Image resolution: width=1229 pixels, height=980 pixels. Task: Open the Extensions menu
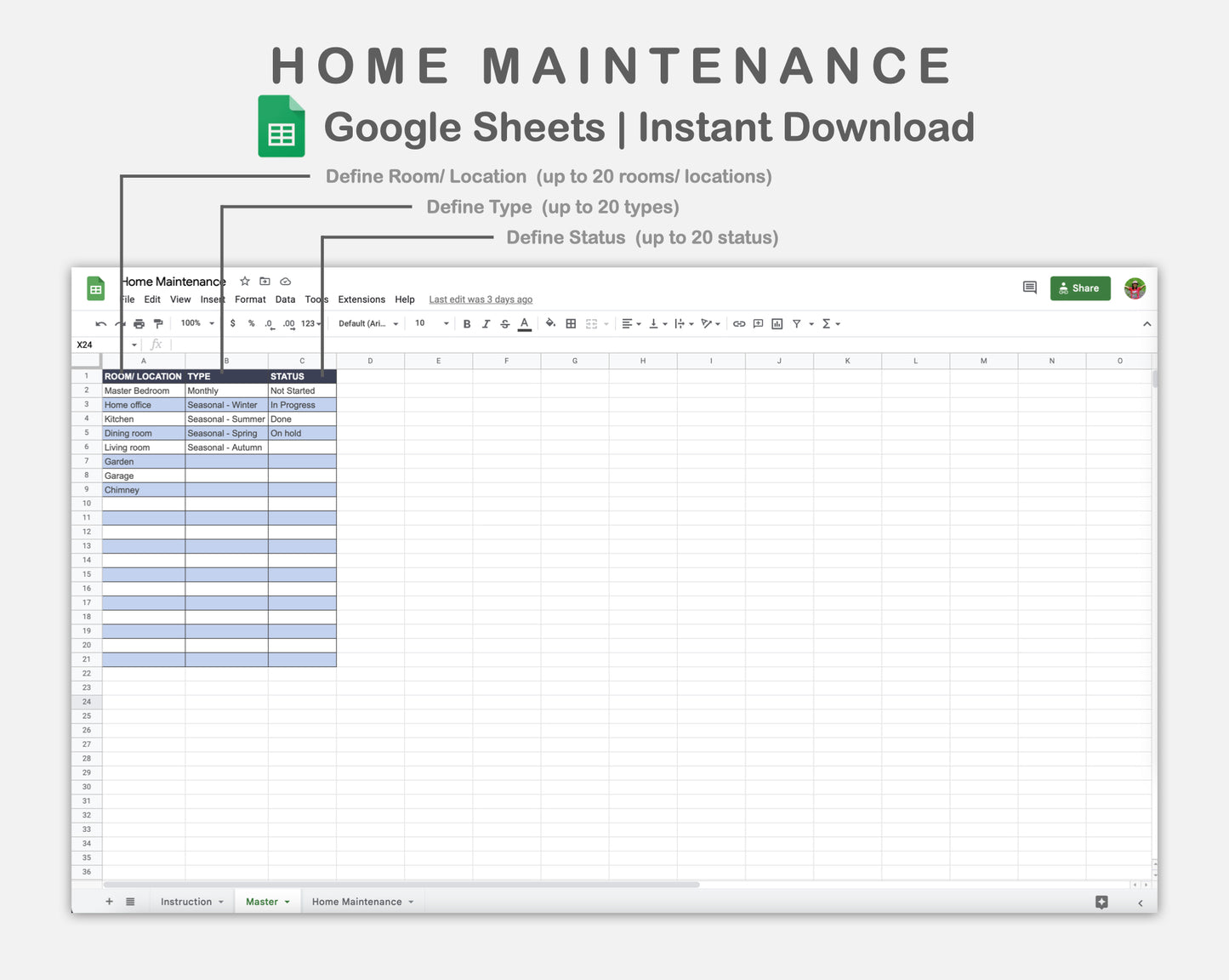(361, 299)
